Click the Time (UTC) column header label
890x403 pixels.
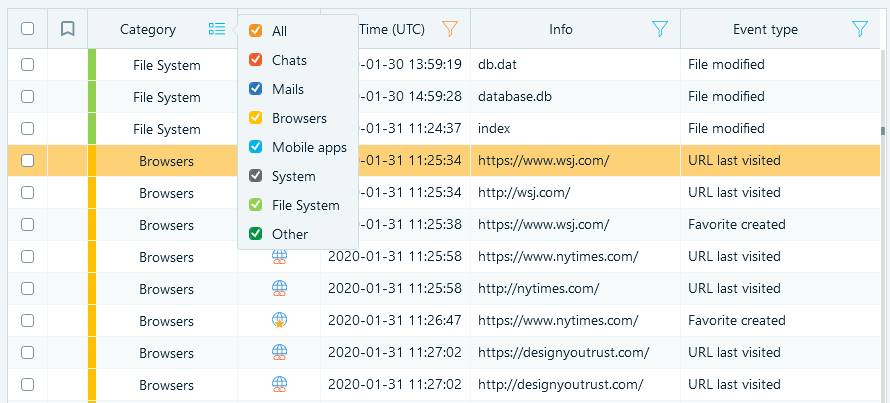pos(392,30)
